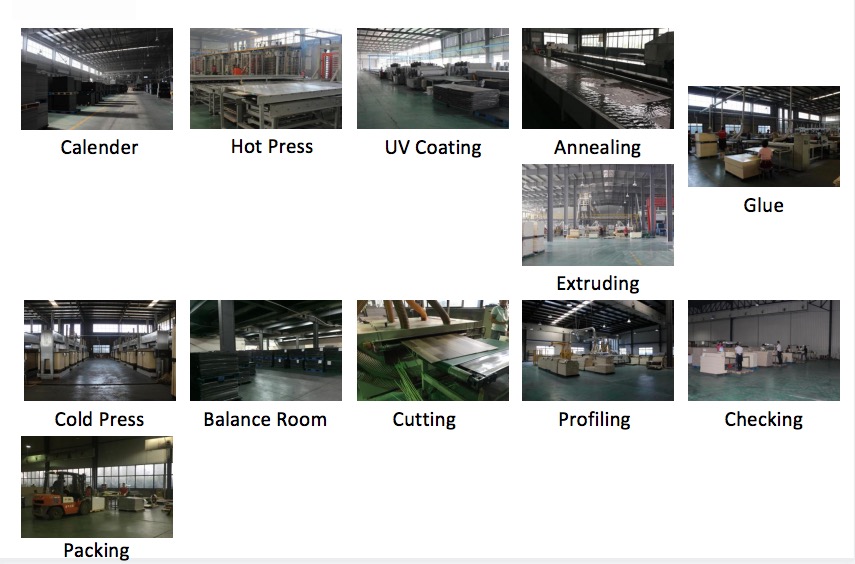Select the UV Coating line photo

coord(433,79)
